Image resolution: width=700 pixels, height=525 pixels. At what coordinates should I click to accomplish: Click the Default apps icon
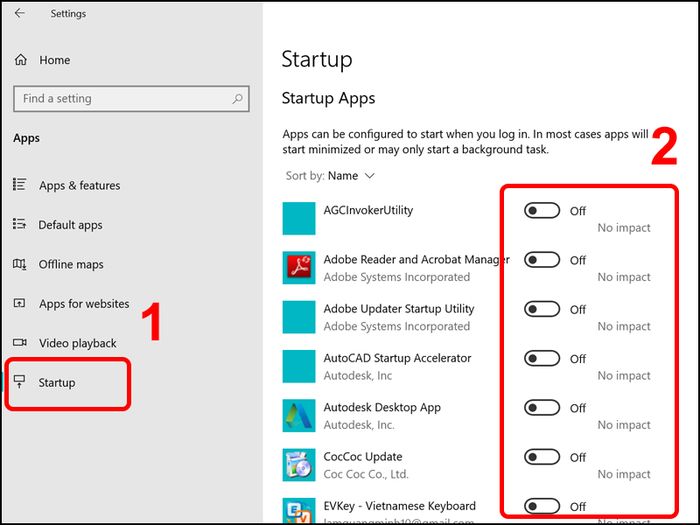(x=20, y=224)
